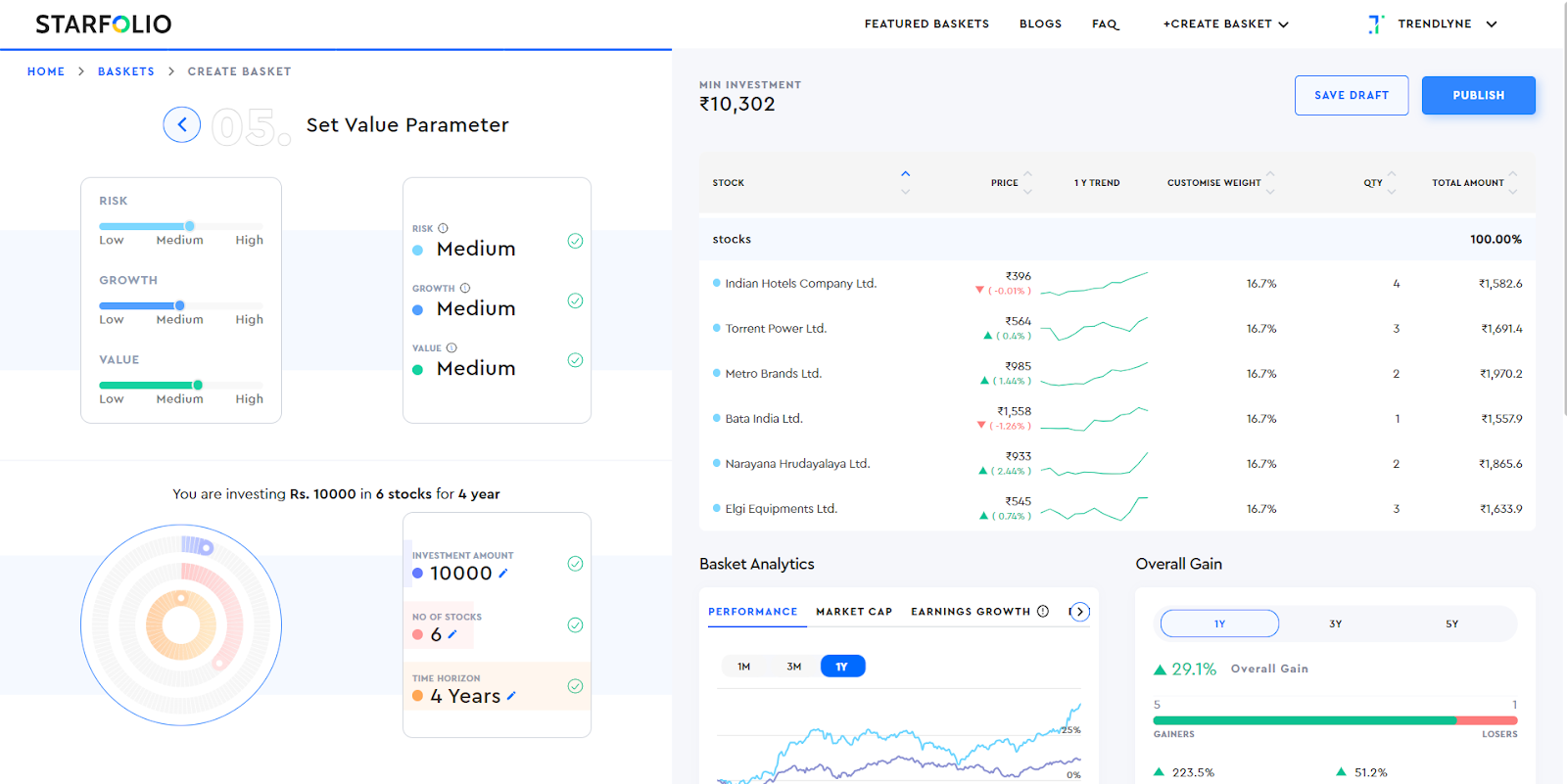Viewport: 1567px width, 784px height.
Task: Show Growth info tooltip icon
Action: tap(465, 288)
